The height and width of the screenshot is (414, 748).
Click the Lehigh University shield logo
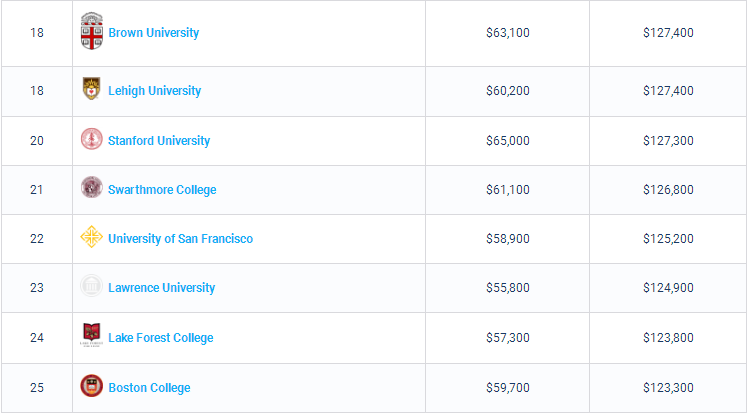point(91,90)
